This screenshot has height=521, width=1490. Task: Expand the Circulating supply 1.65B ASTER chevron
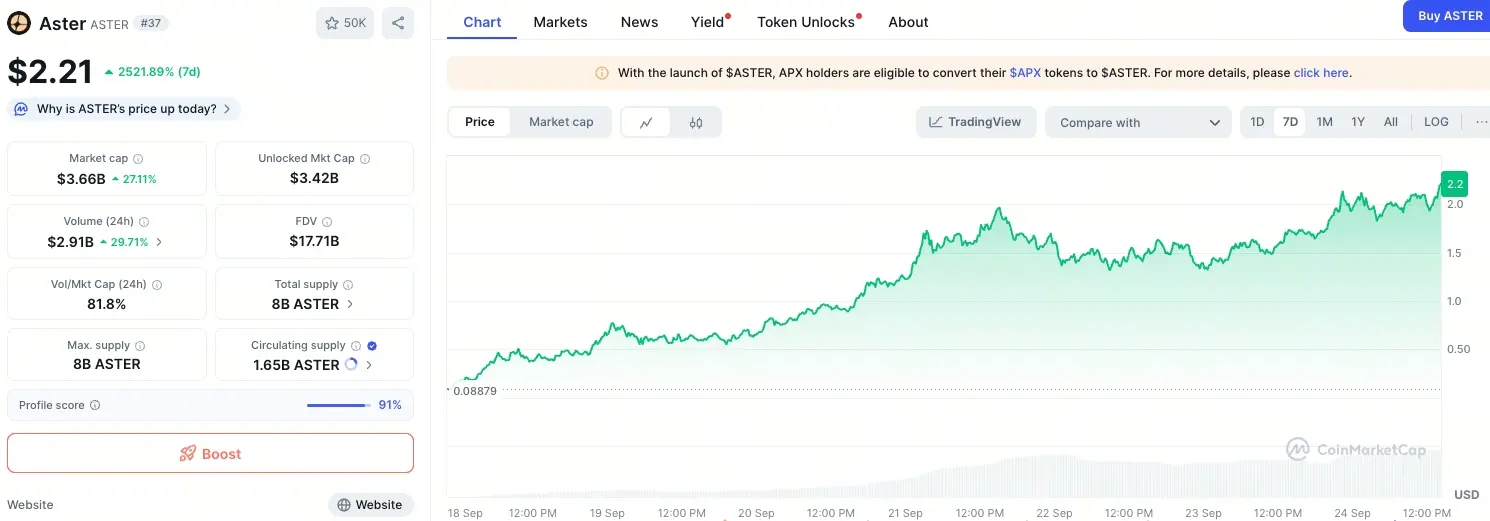point(369,365)
